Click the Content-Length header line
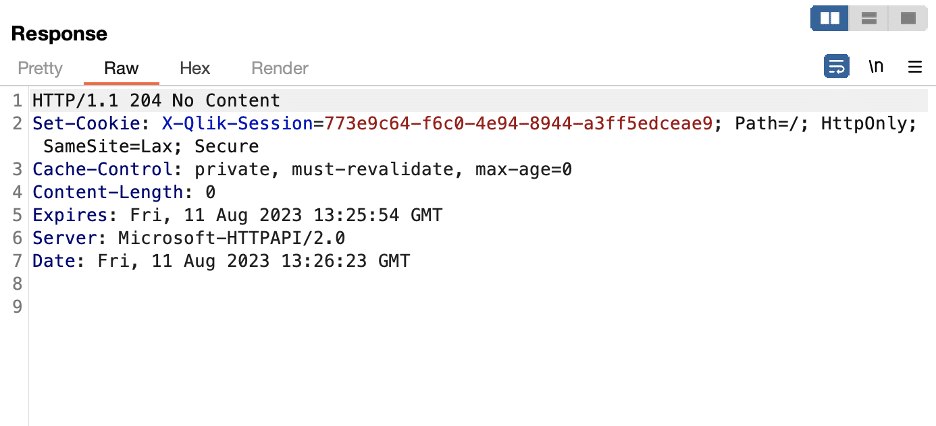The width and height of the screenshot is (936, 426). (x=124, y=192)
